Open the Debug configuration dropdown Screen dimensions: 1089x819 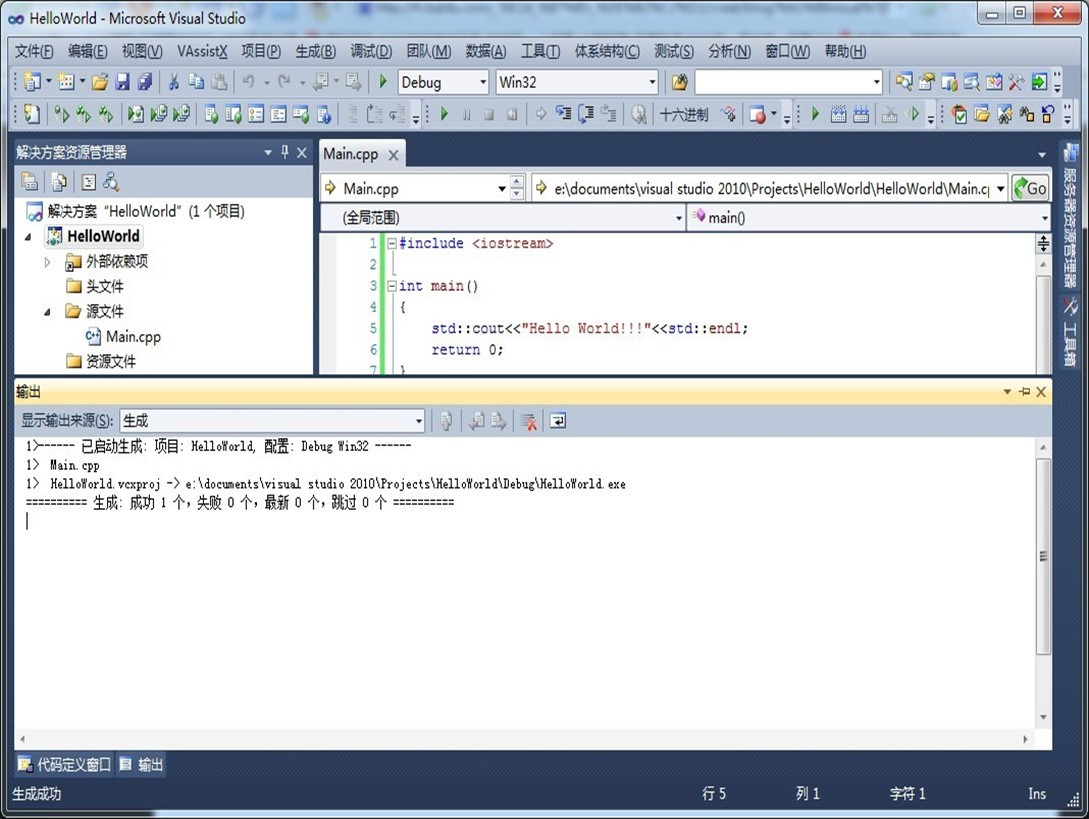(483, 82)
